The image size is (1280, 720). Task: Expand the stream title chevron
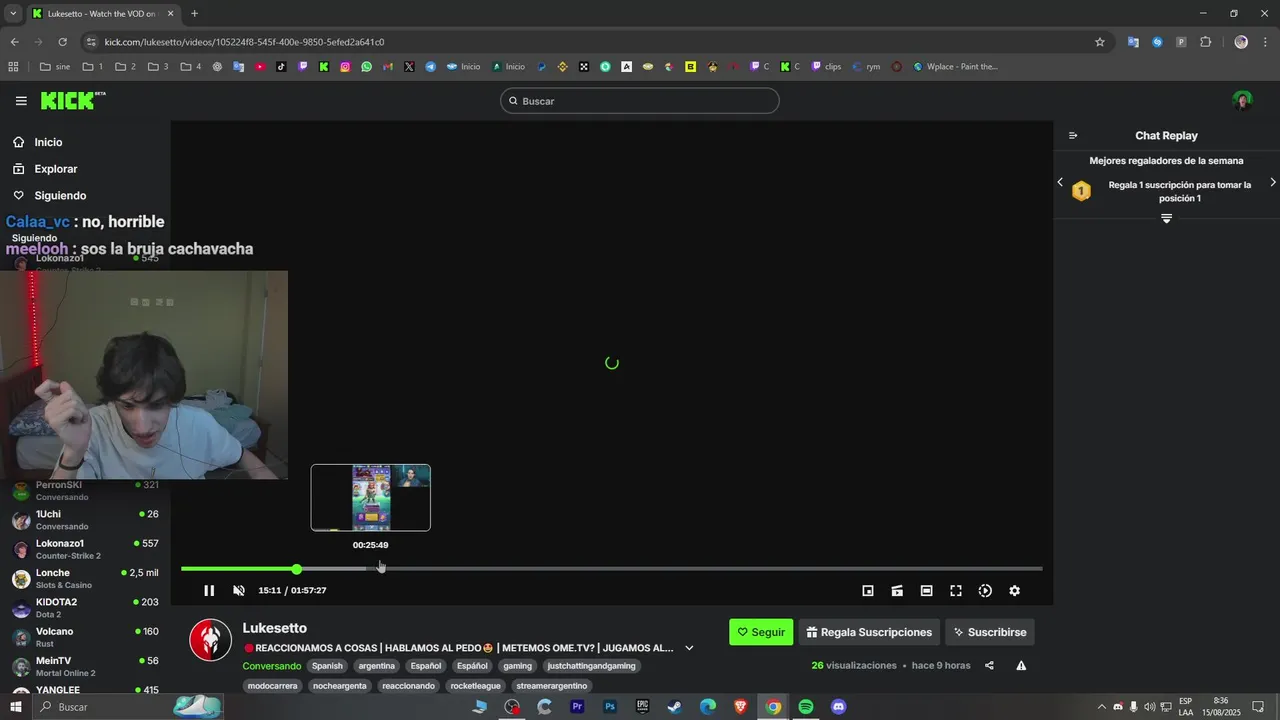(689, 648)
